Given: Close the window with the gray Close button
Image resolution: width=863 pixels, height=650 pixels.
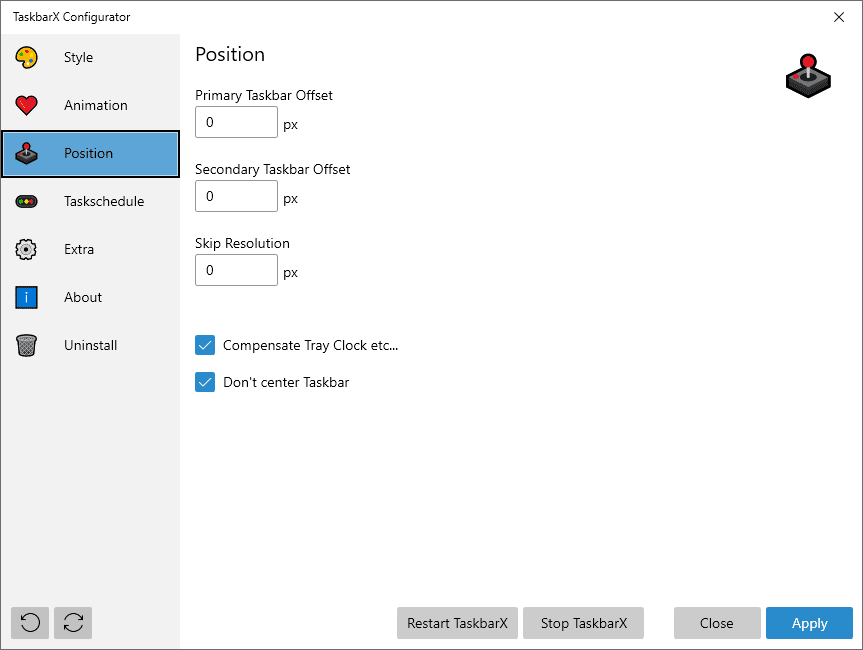Looking at the screenshot, I should coord(716,623).
